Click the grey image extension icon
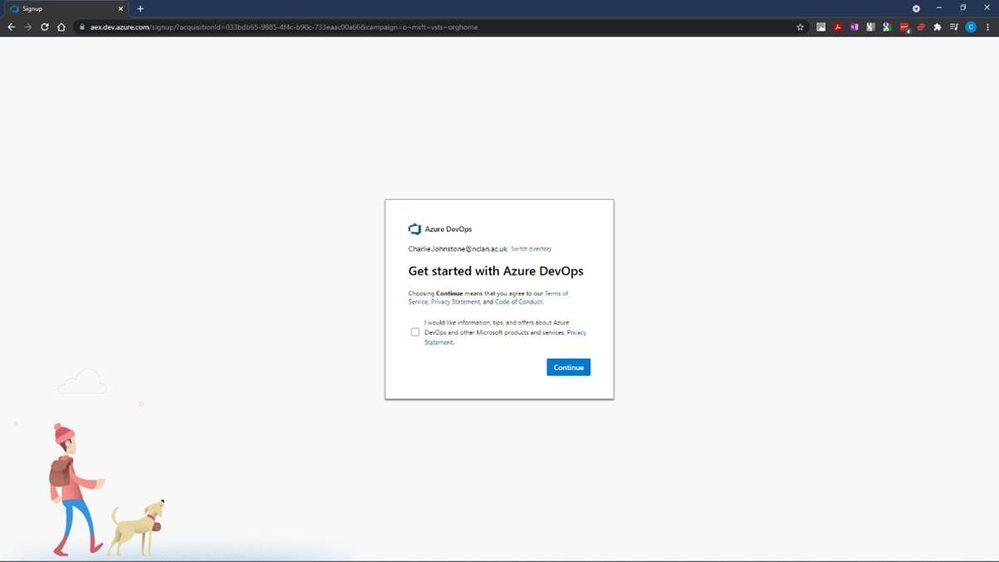Screen dimensions: 999x562 pos(821,27)
